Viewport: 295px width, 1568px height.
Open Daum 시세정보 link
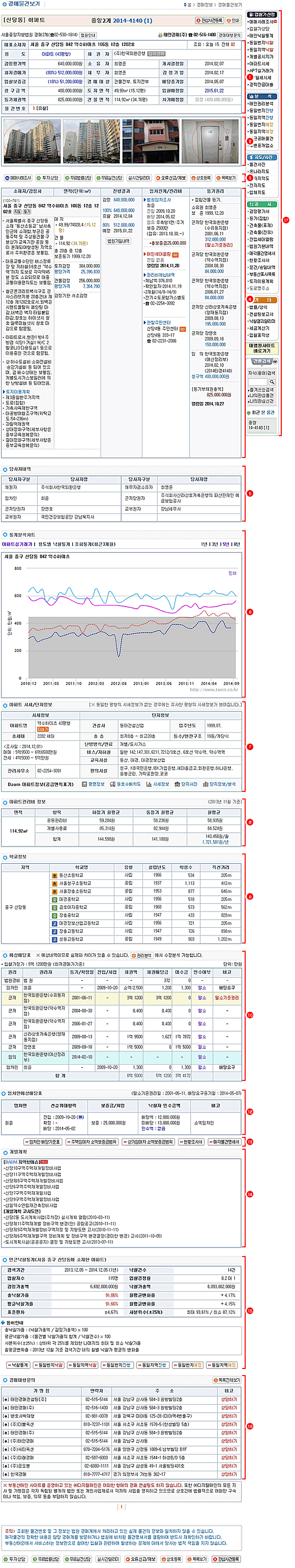point(158,784)
